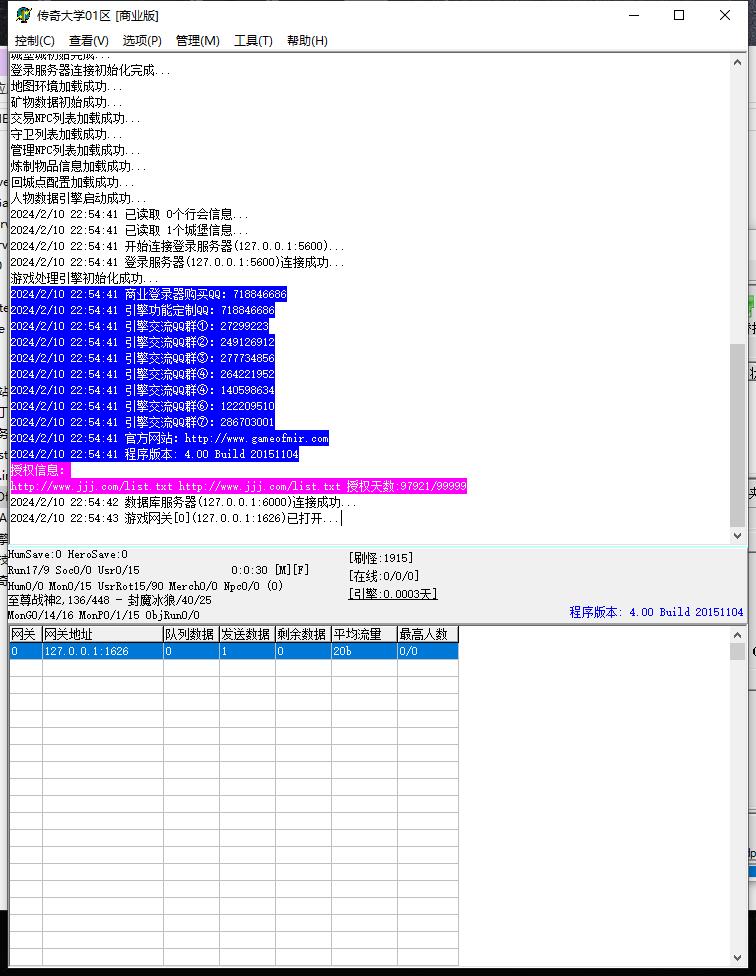Click the 数据库服务器 连接成功 log line
The image size is (756, 976).
click(x=183, y=502)
